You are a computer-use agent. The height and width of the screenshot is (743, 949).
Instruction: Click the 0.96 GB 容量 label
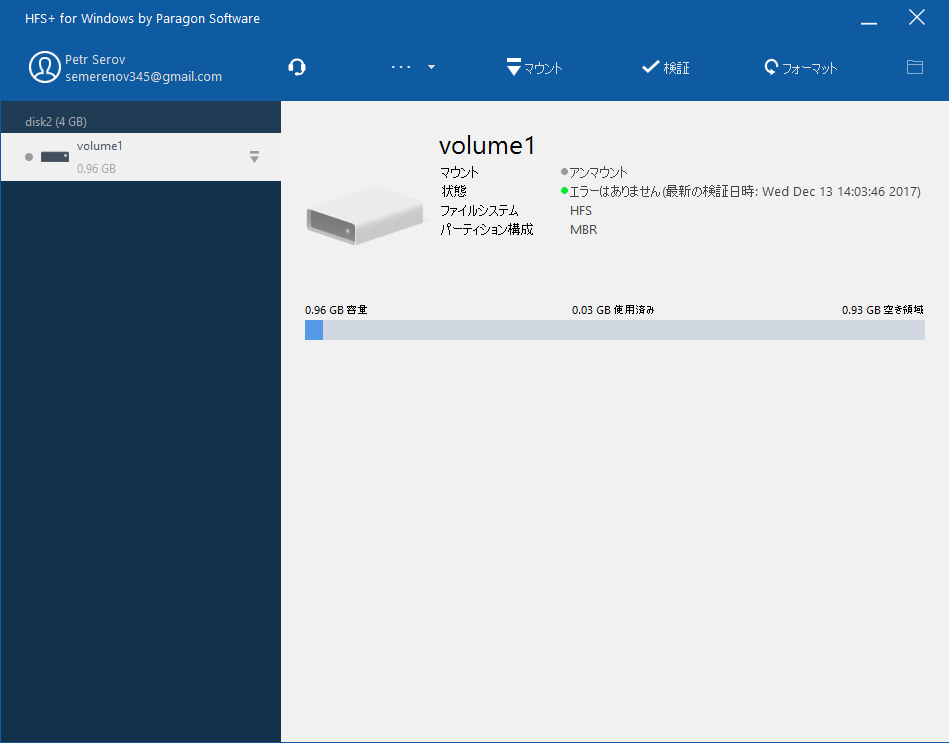tap(336, 310)
